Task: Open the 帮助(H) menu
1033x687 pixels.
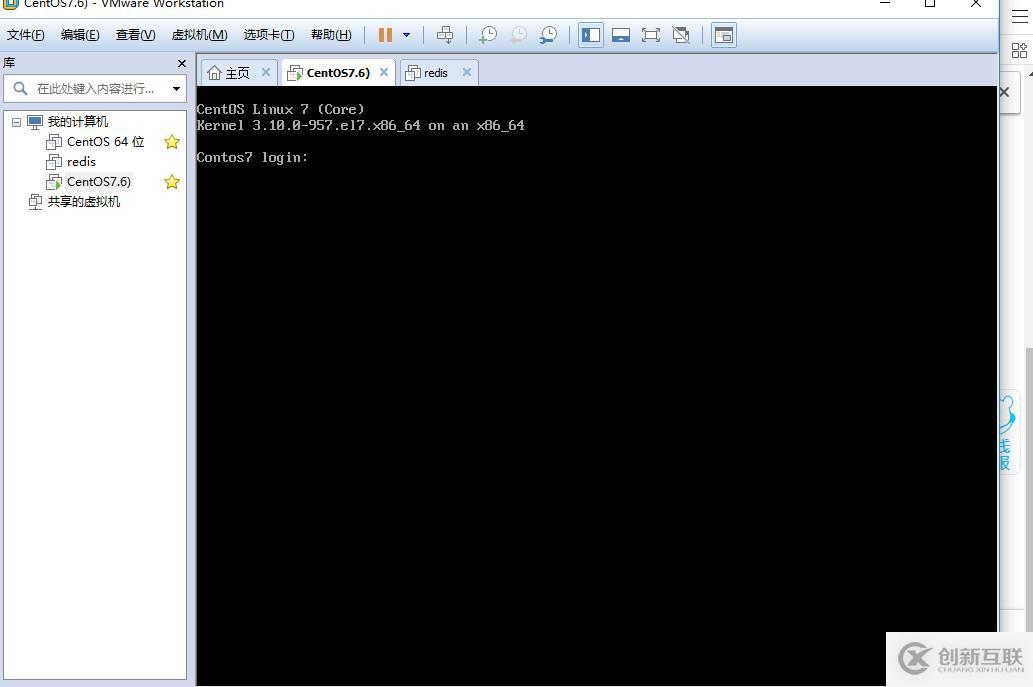Action: 331,35
